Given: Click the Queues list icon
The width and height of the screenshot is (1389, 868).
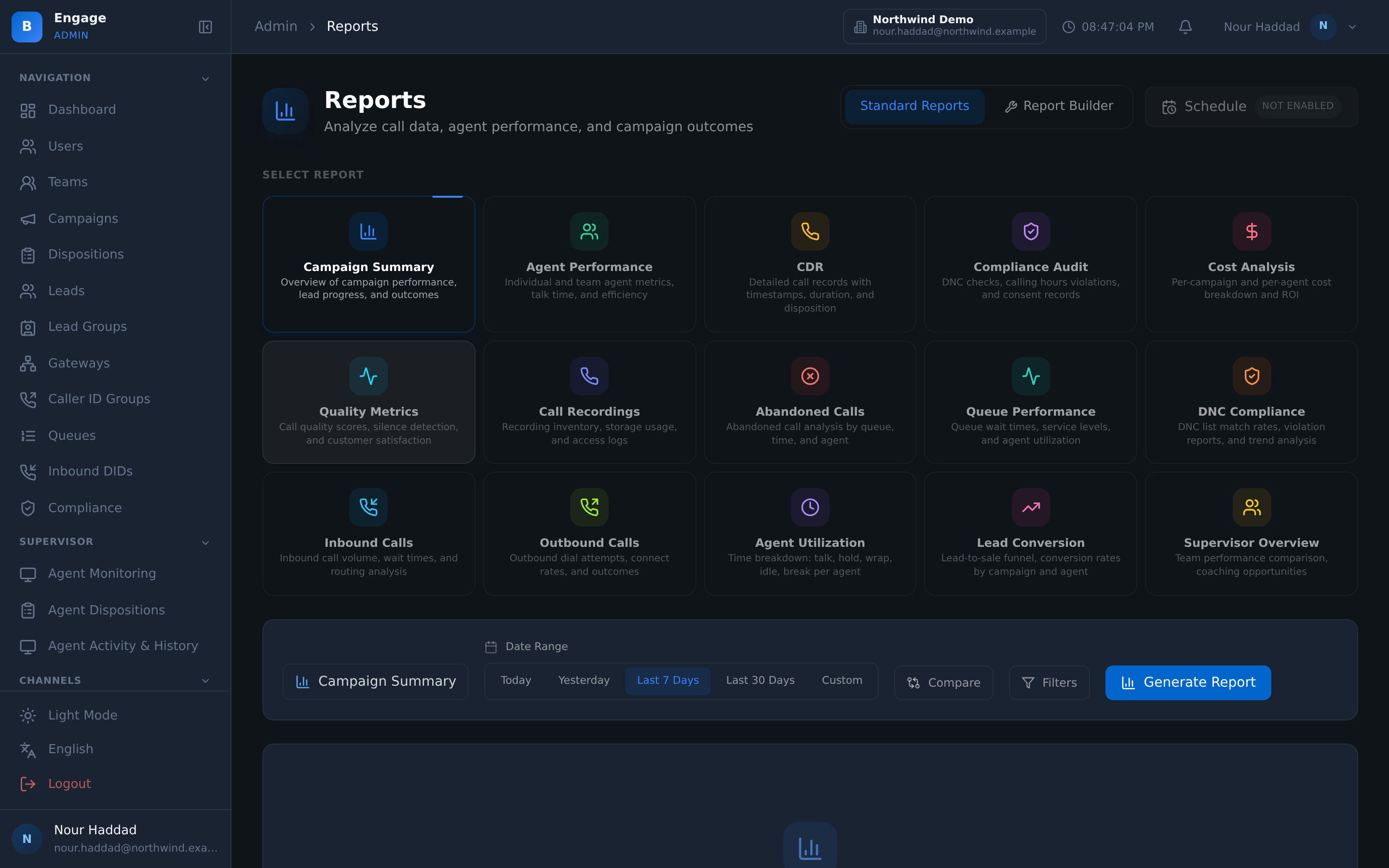Looking at the screenshot, I should pos(27,436).
